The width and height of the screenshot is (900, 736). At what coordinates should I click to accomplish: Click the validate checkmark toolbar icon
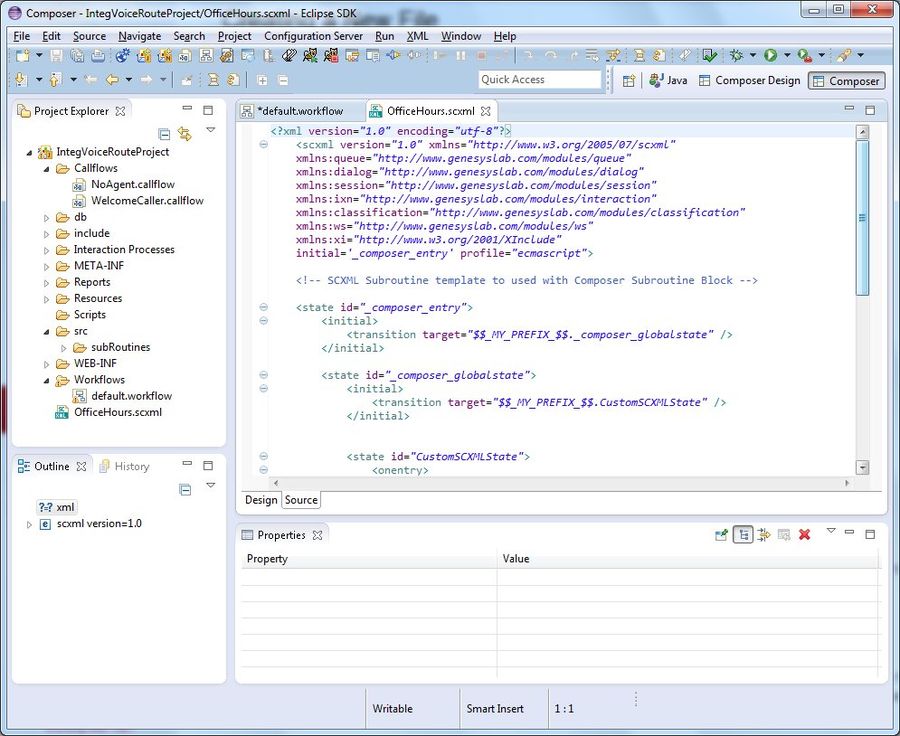point(709,55)
